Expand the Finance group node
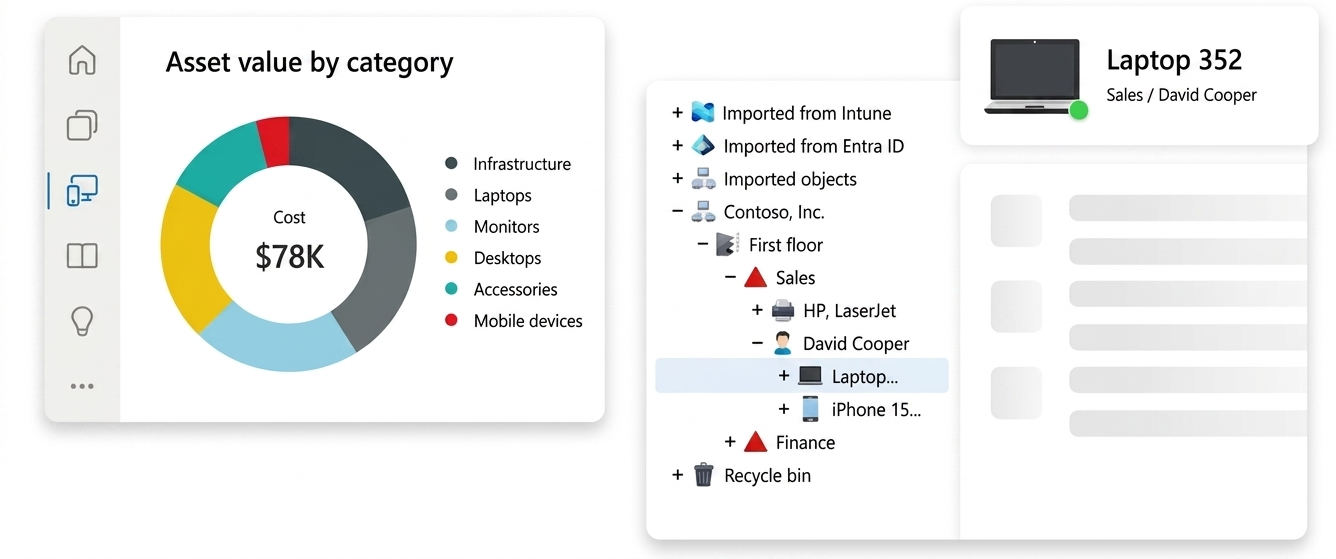This screenshot has width=1336, height=559. pyautogui.click(x=731, y=442)
